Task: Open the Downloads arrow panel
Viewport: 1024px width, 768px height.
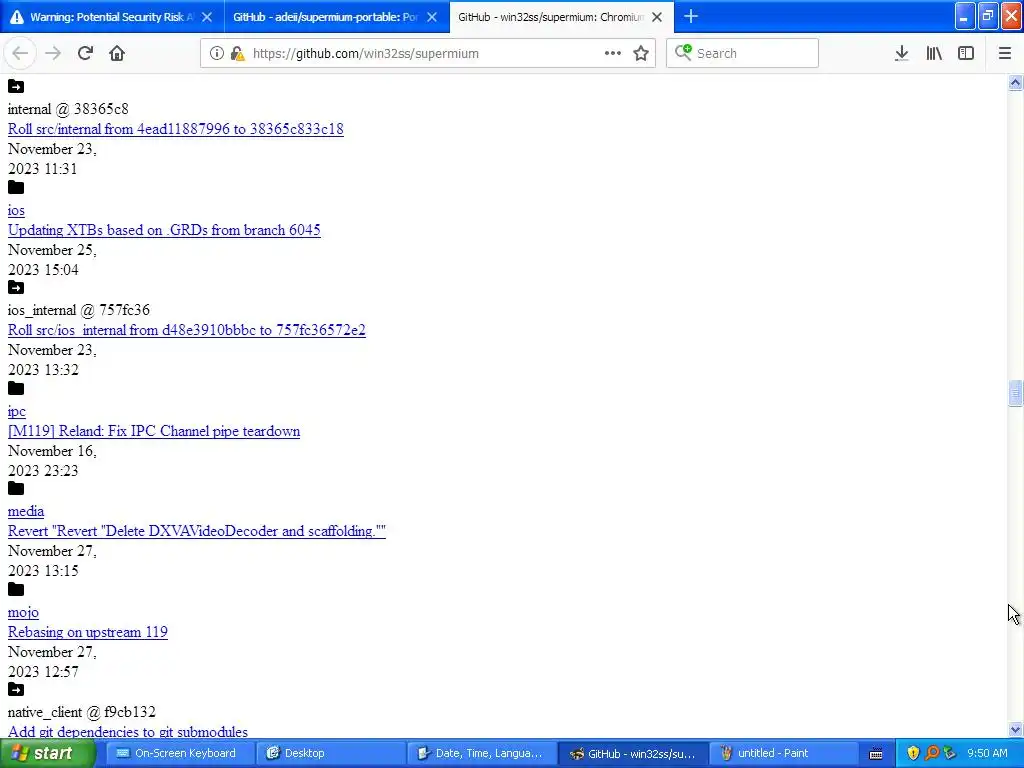Action: tap(902, 54)
